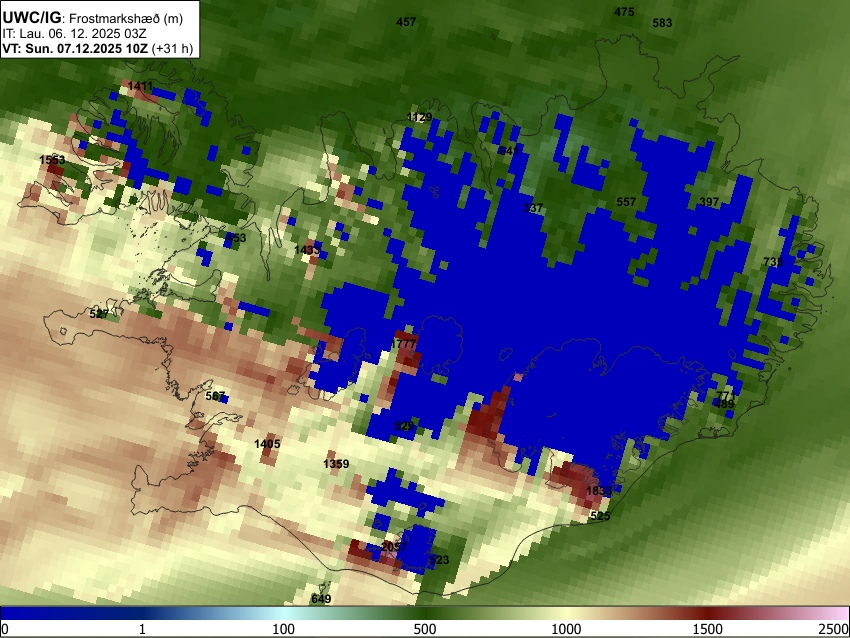Click the '1000' tick on the color scale
The width and height of the screenshot is (850, 638).
point(566,629)
